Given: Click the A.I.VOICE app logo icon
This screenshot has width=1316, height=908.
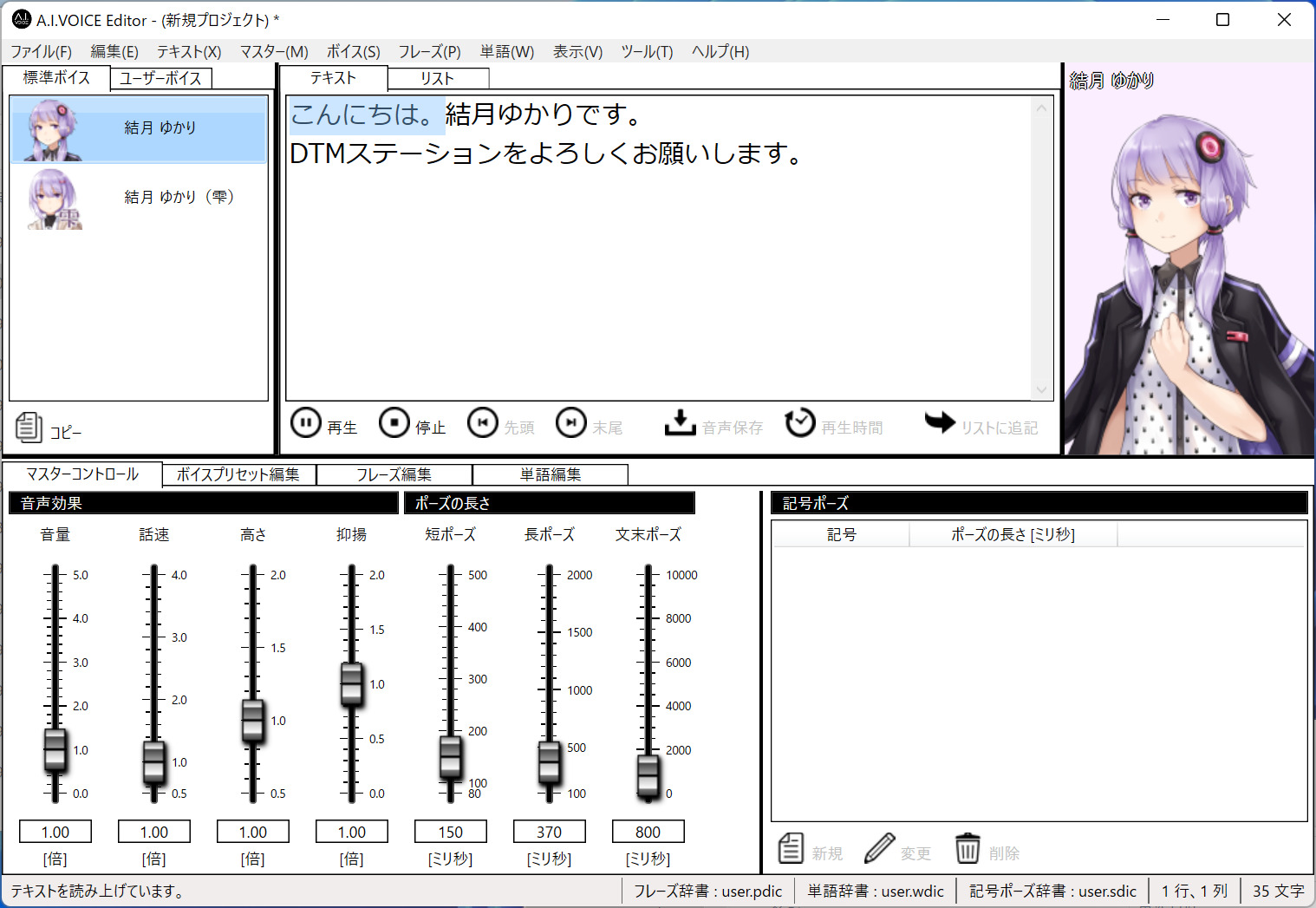Looking at the screenshot, I should click(22, 19).
